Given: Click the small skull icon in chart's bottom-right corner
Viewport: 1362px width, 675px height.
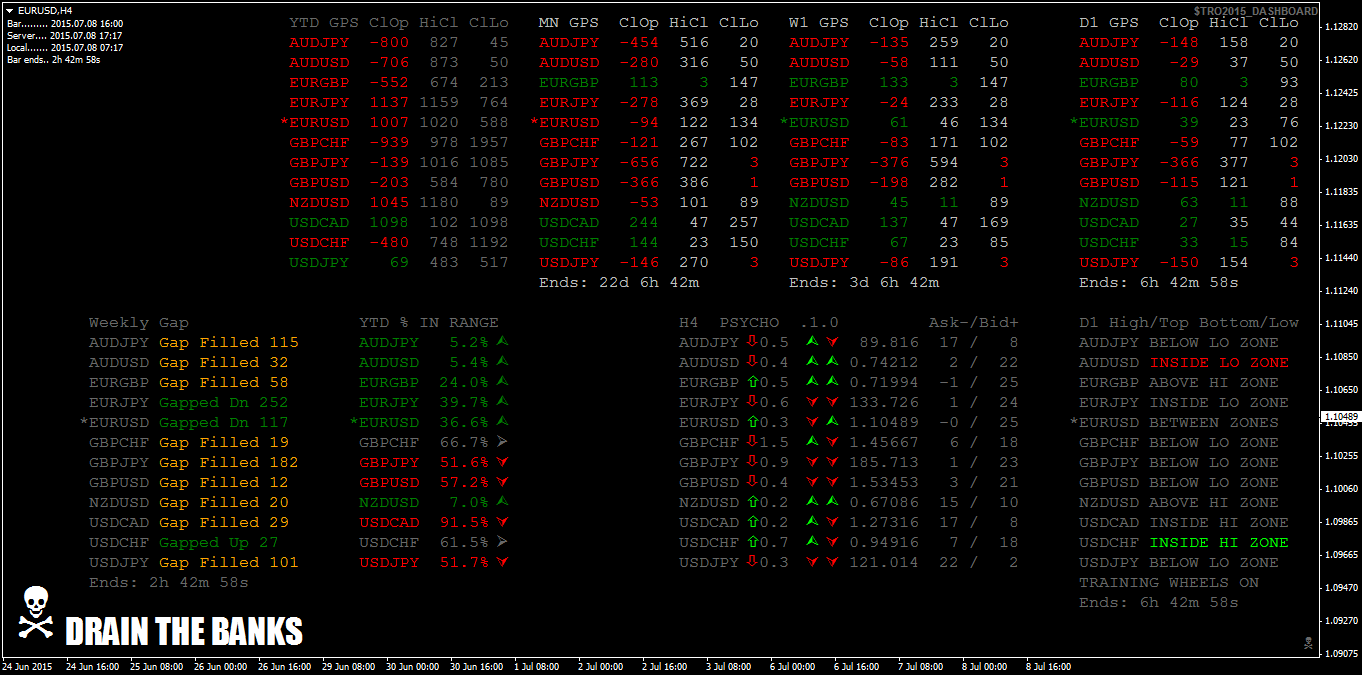Looking at the screenshot, I should coord(1308,642).
